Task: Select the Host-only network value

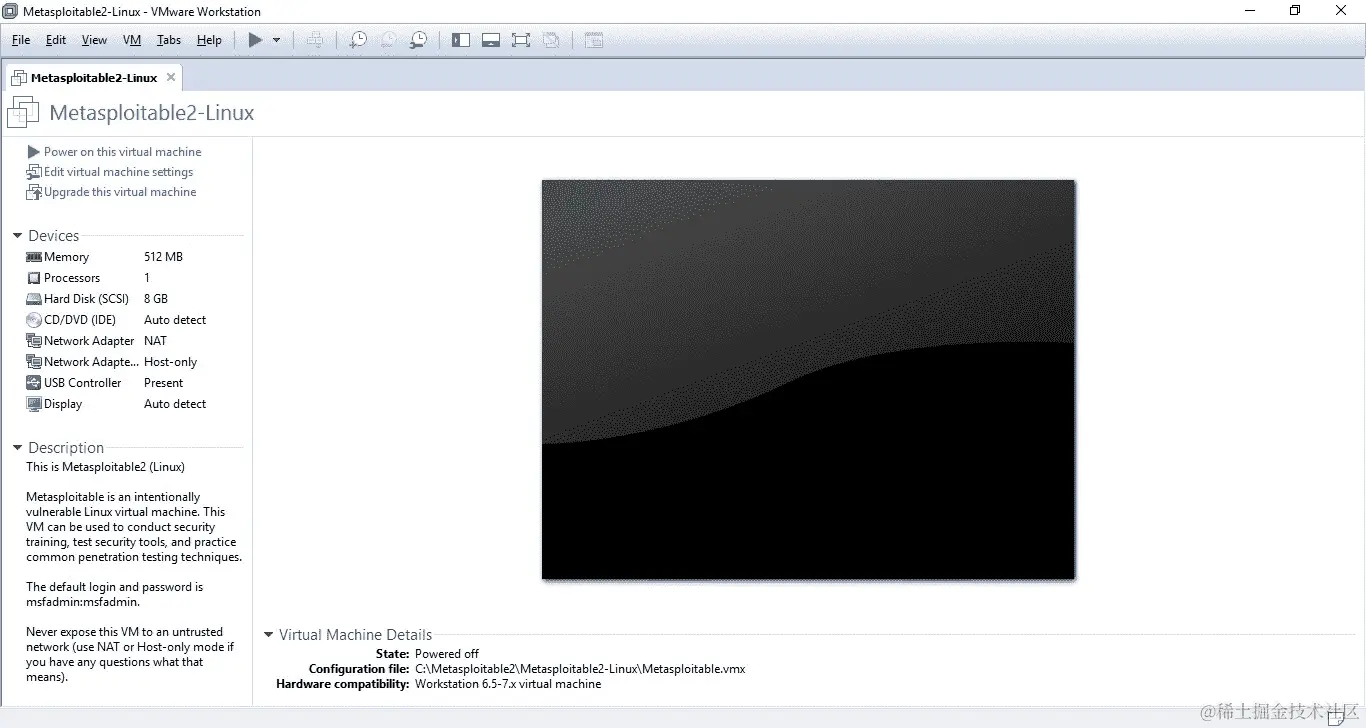Action: click(170, 362)
